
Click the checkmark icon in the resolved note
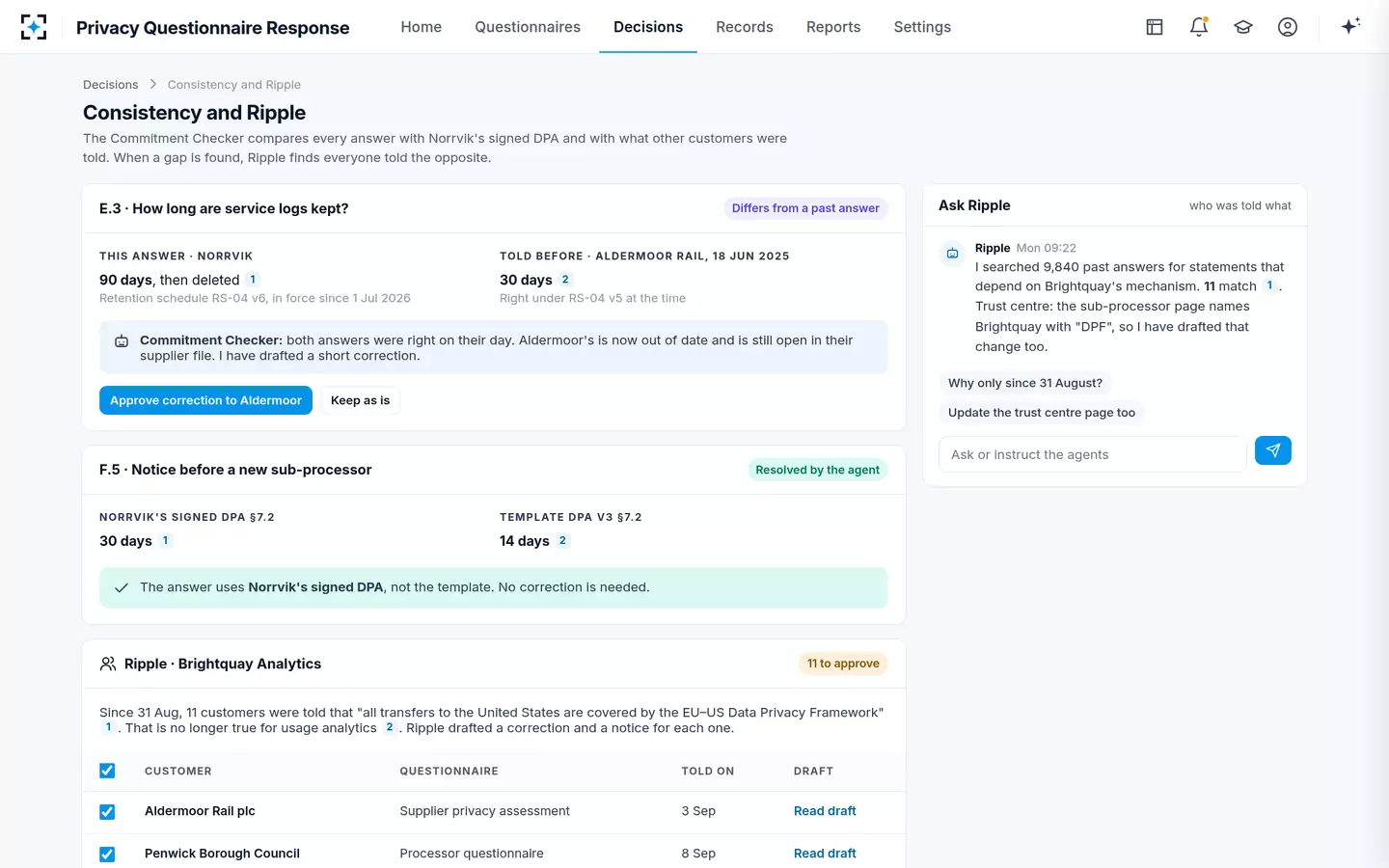[122, 587]
